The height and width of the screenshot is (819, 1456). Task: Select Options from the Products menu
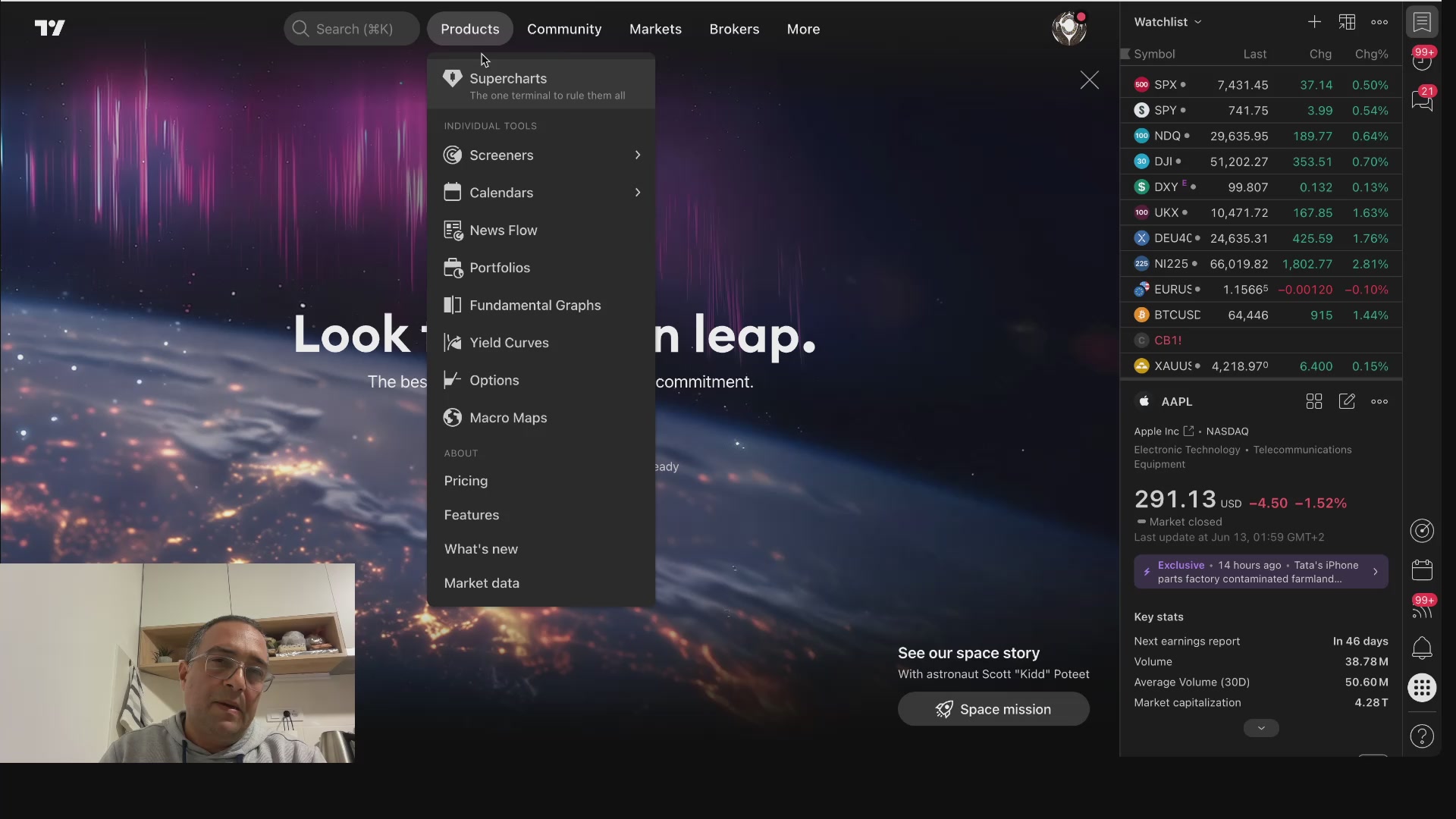541,380
